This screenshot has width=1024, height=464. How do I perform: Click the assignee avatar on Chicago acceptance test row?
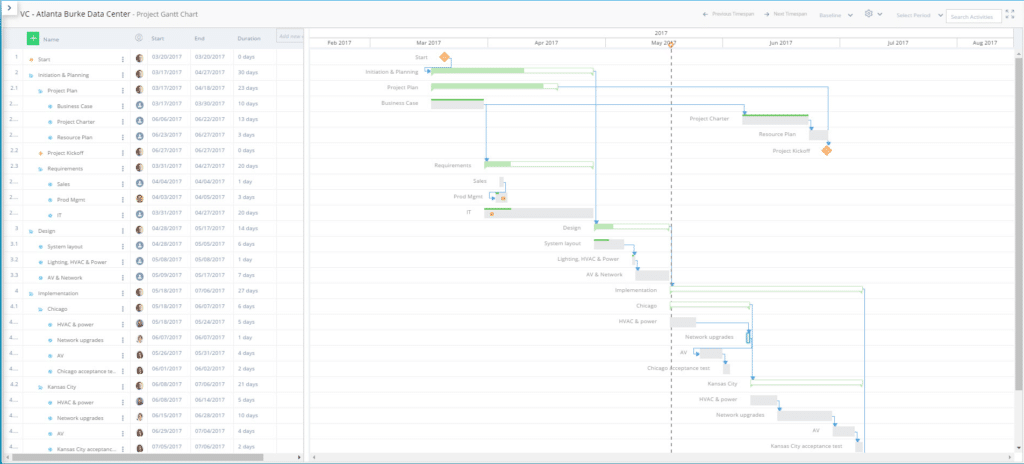[139, 371]
